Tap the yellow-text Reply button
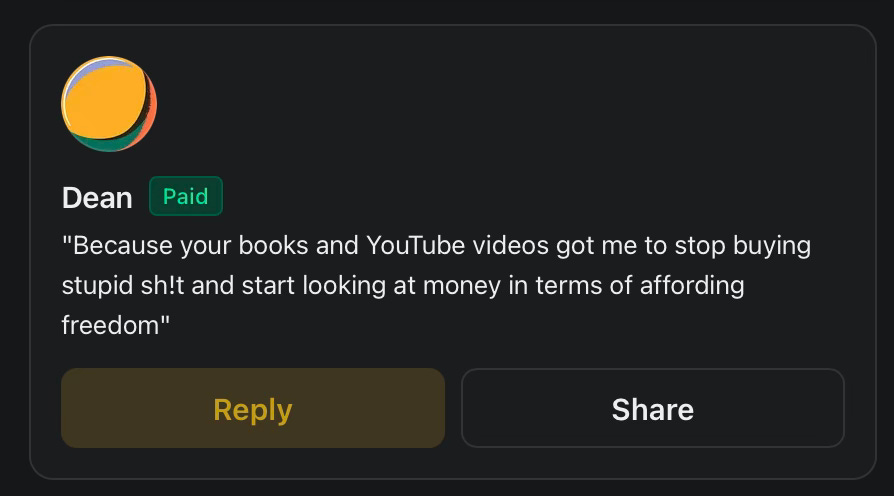The height and width of the screenshot is (496, 894). coord(253,408)
